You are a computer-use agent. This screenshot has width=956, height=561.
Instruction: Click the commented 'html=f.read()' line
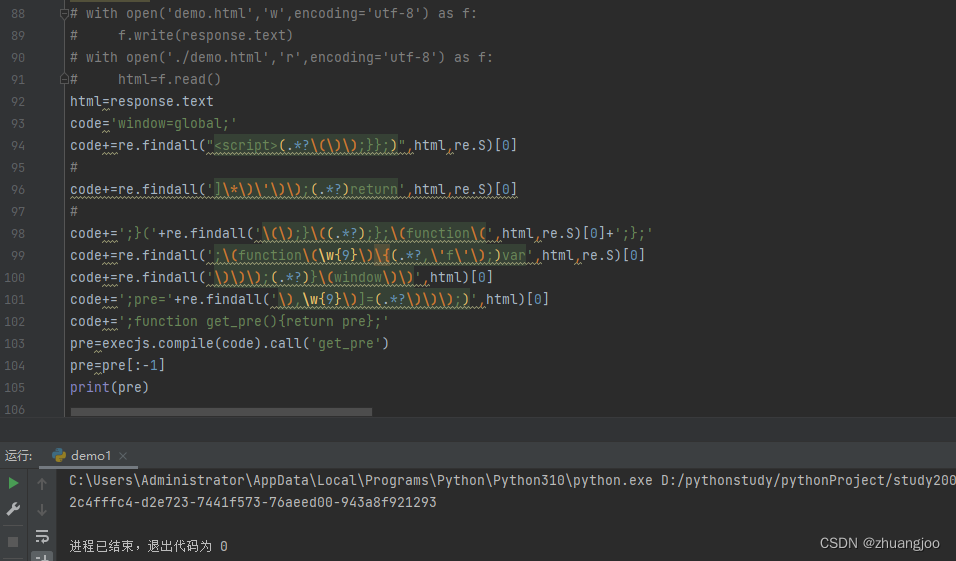[146, 79]
